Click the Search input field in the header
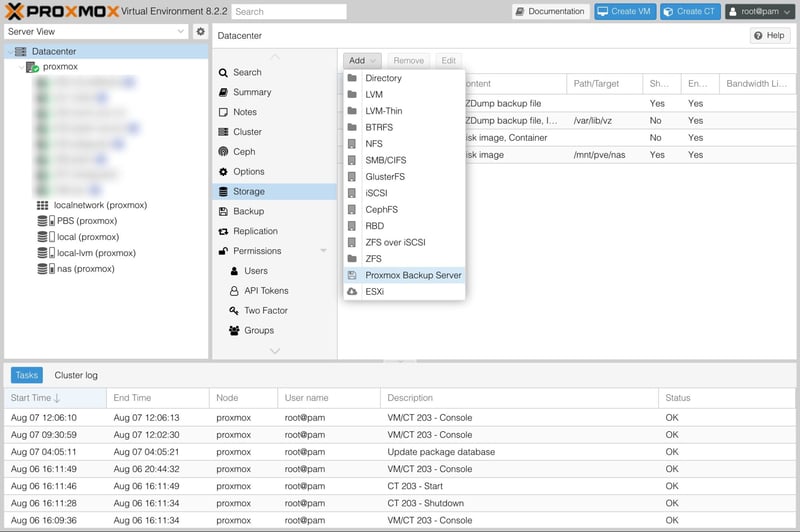800x532 pixels. tap(289, 12)
